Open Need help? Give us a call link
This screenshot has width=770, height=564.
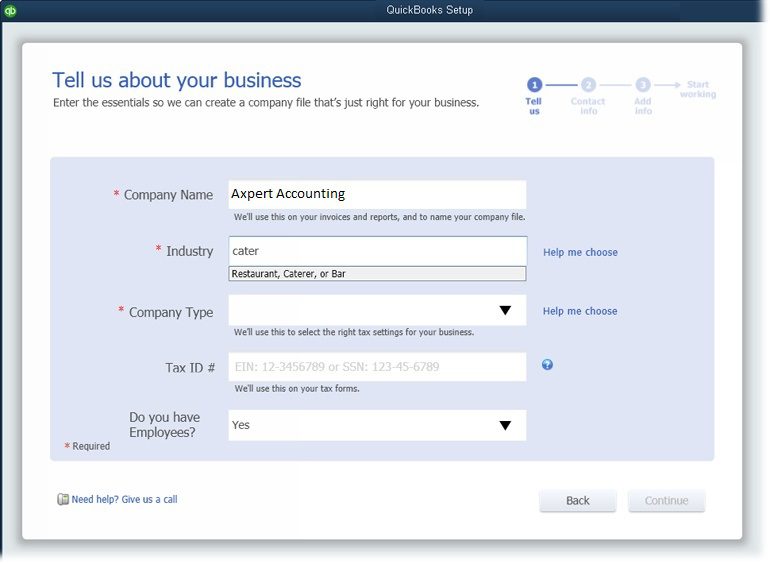(124, 499)
